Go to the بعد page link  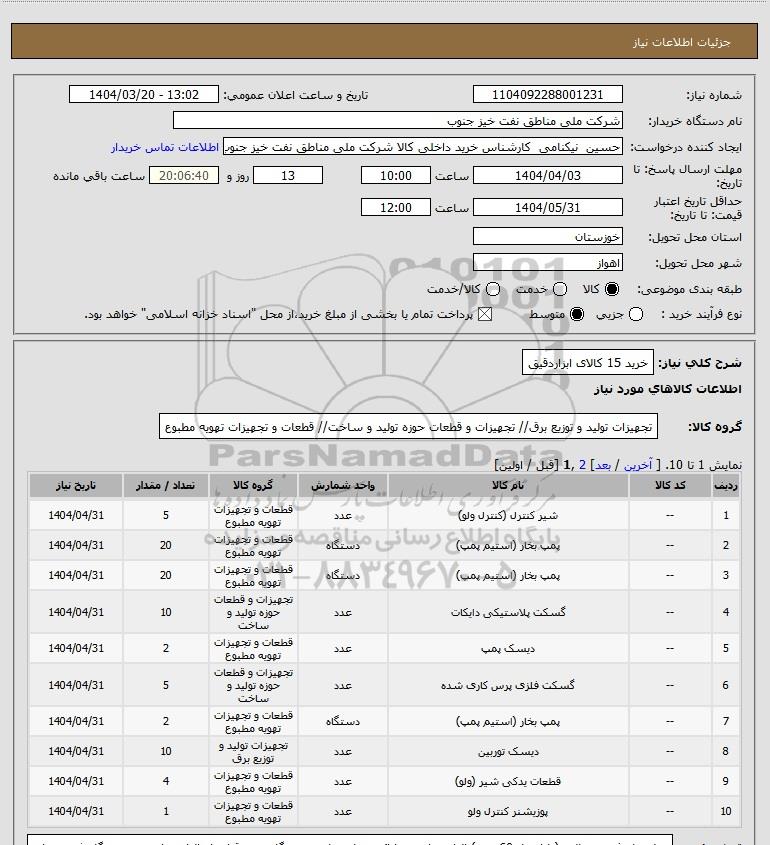(x=602, y=465)
